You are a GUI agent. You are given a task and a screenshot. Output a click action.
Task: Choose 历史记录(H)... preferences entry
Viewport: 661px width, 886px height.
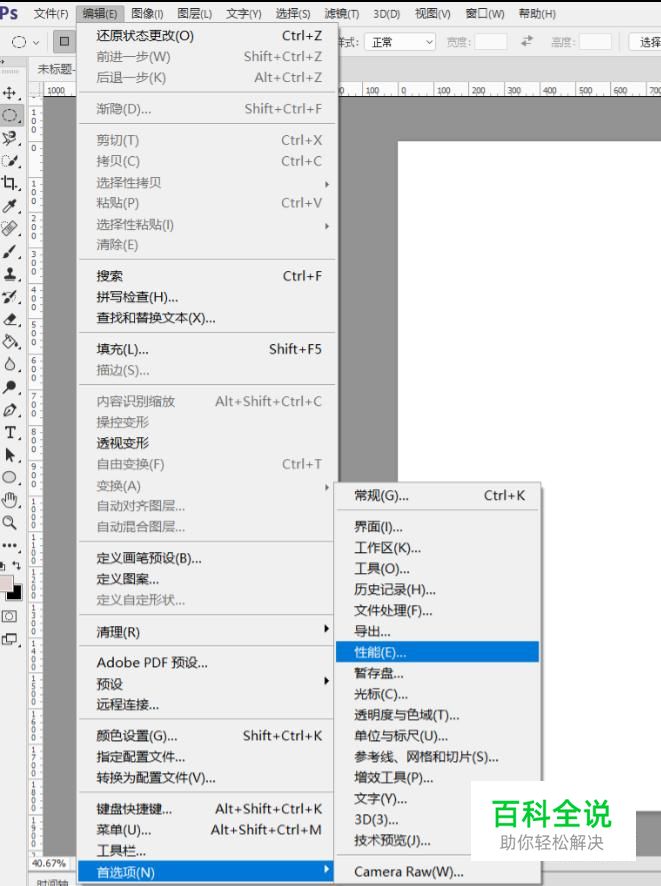[x=438, y=589]
